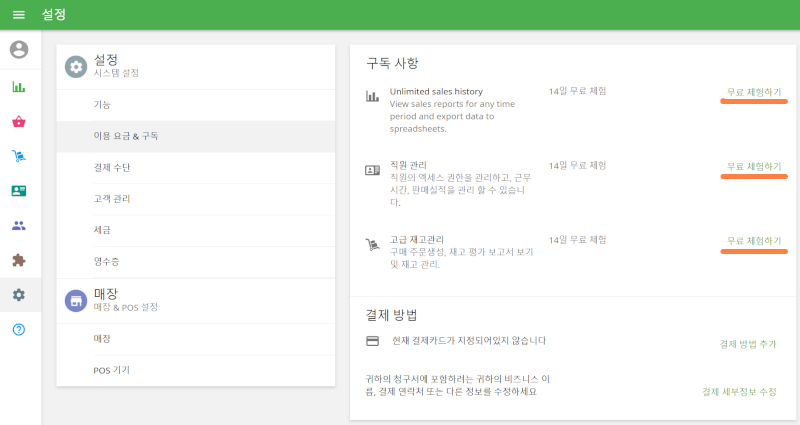The width and height of the screenshot is (800, 425).
Task: Open the hamburger menu in the header
Action: [18, 15]
